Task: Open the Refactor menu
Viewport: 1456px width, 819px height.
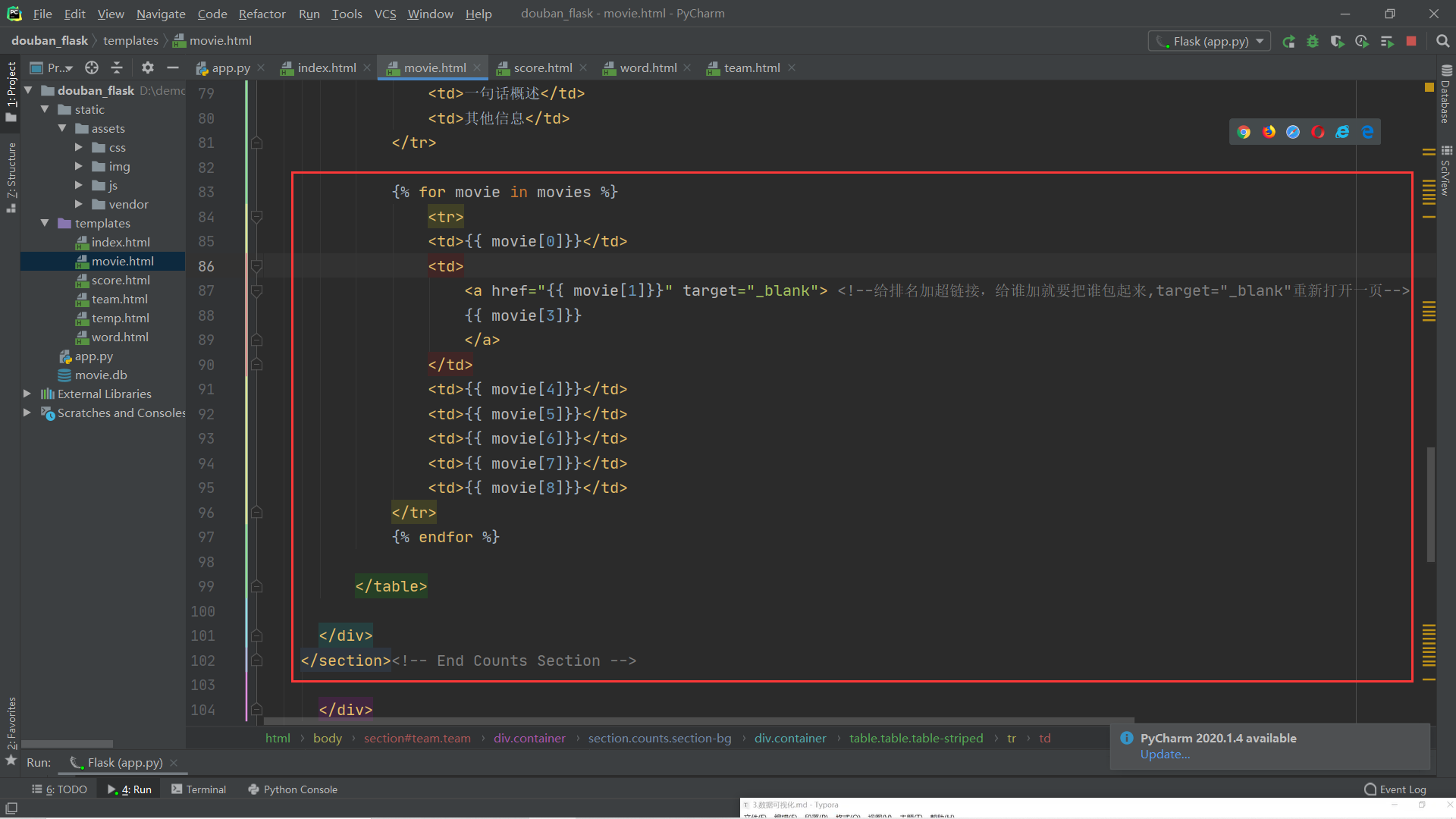Action: tap(262, 14)
